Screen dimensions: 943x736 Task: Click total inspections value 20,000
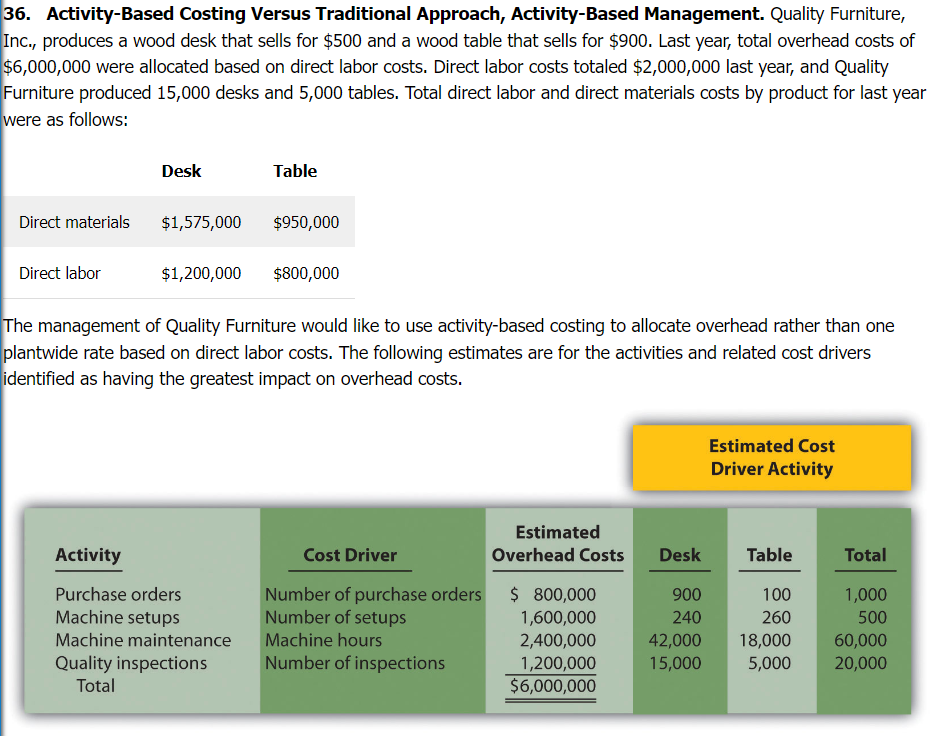(x=860, y=663)
